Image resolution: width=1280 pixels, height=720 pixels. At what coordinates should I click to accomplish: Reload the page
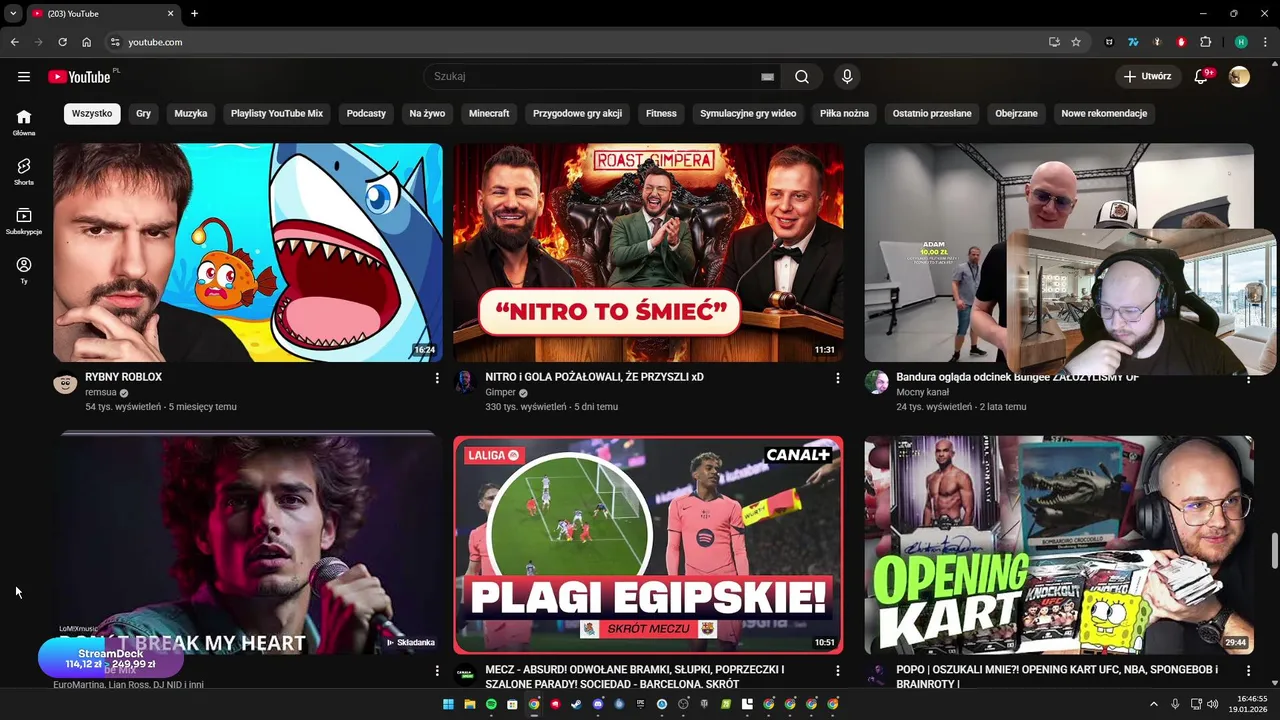(62, 42)
